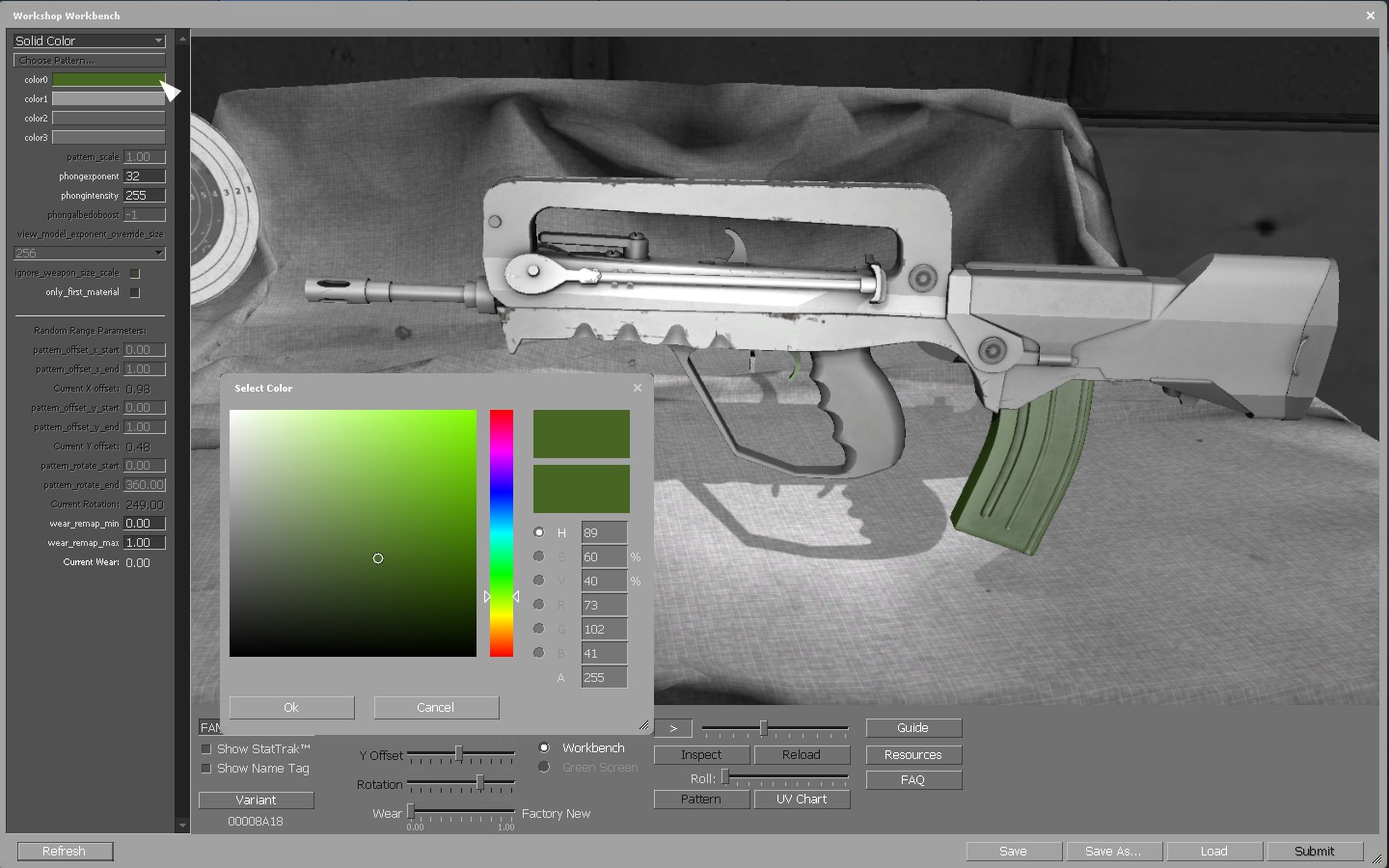1389x868 pixels.
Task: Click the > play animation button
Action: (673, 728)
